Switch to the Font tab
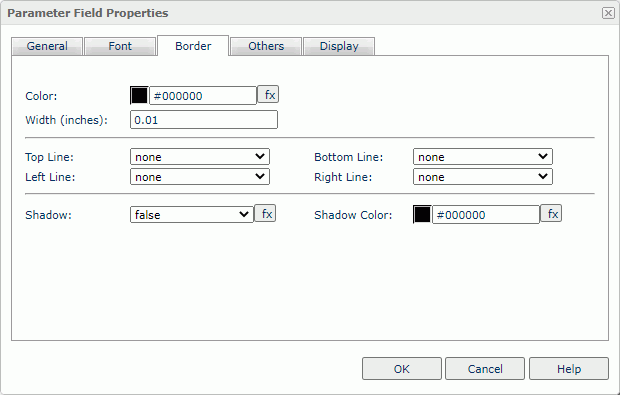This screenshot has height=395, width=620. point(120,46)
